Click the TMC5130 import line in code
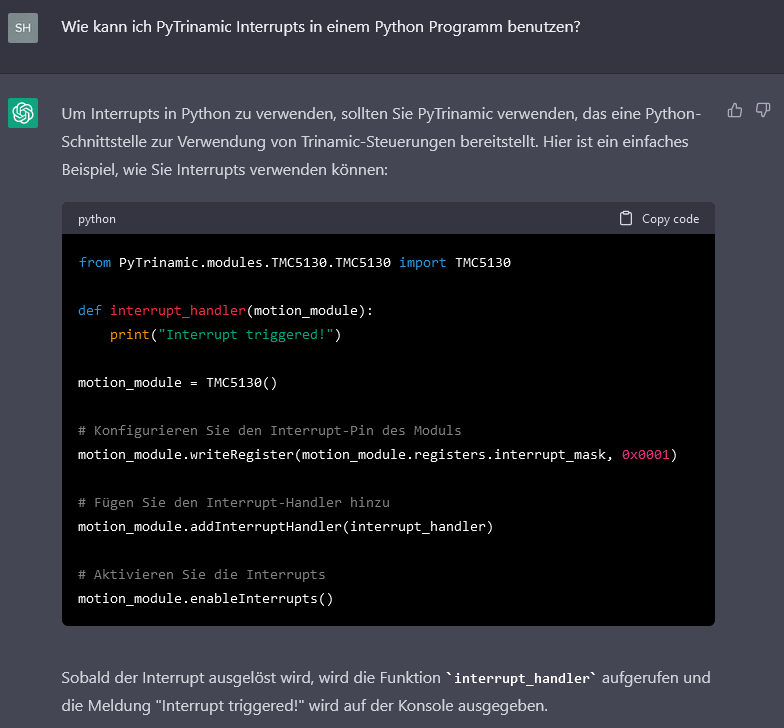Image resolution: width=784 pixels, height=728 pixels. [x=294, y=263]
